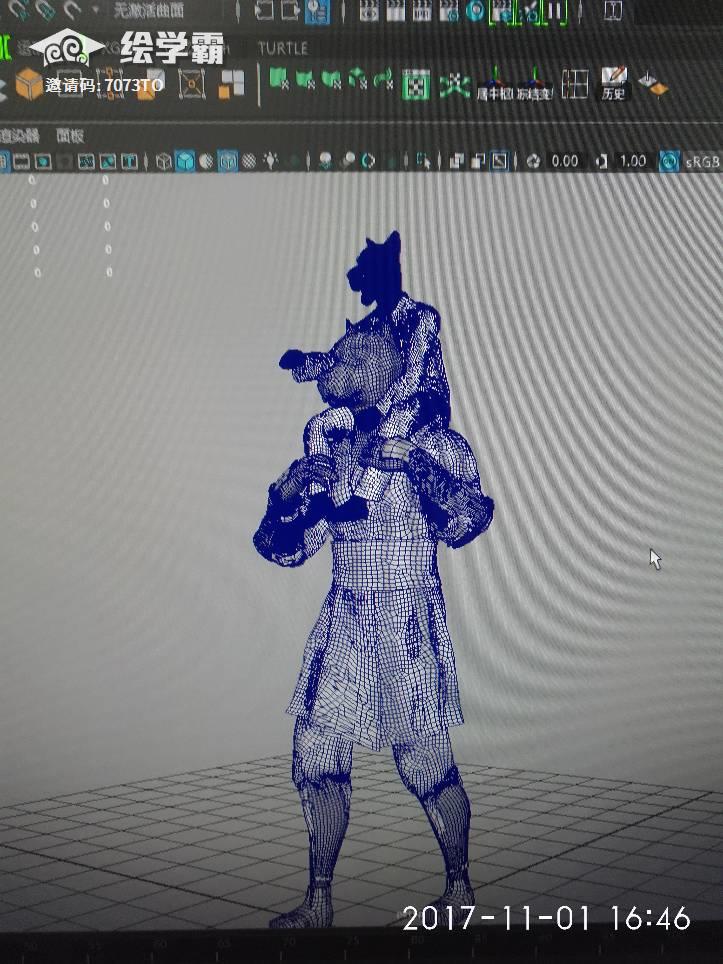This screenshot has height=964, width=723.
Task: Toggle the safe action icon in panel toolbar
Action: point(108,162)
